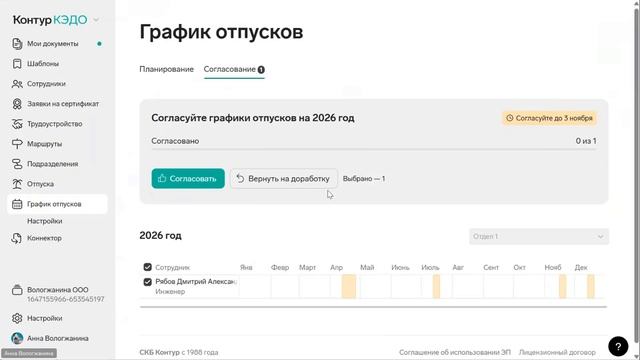Click the organization briefcase icon
The image size is (640, 360).
point(17,290)
